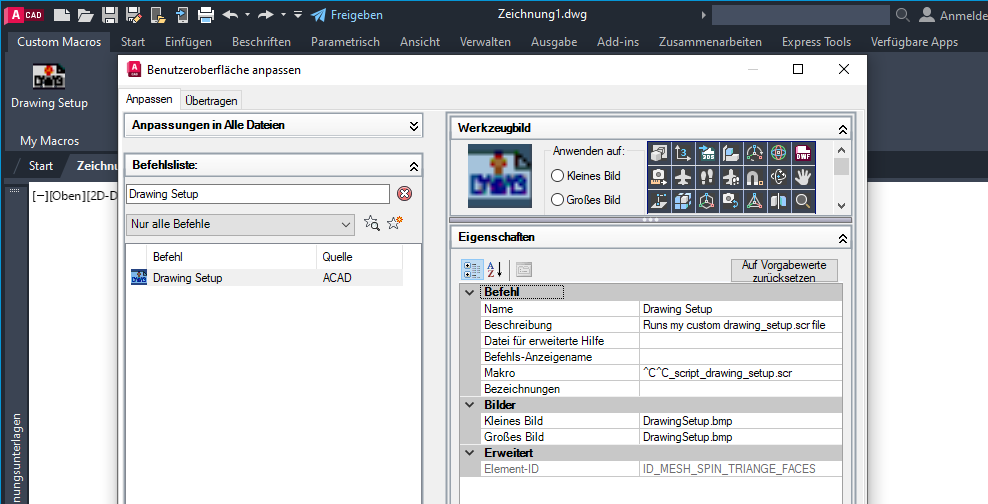Screen dimensions: 988x504
Task: Create a new command with star icon
Action: 395,222
